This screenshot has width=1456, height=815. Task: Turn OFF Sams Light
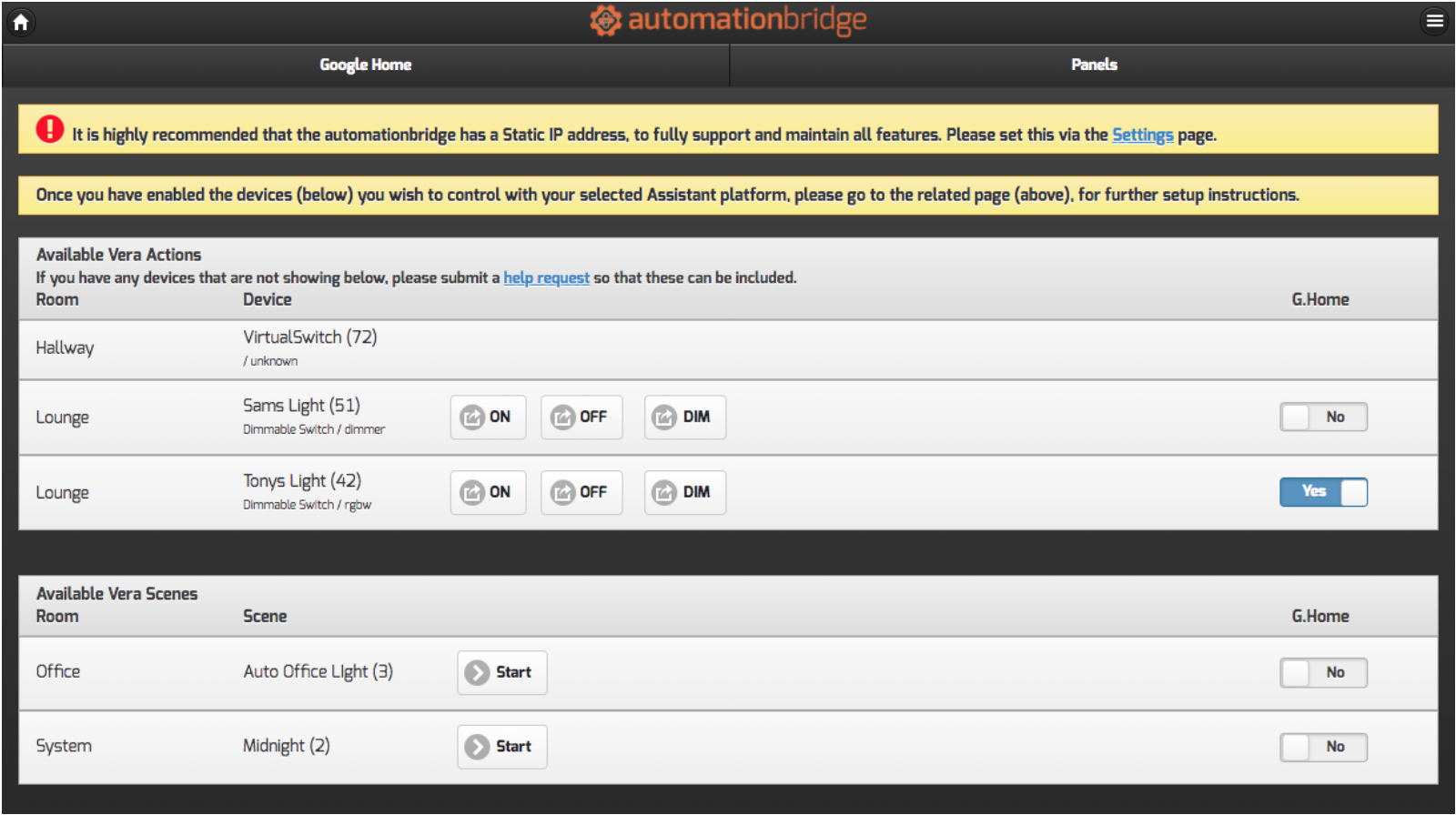(581, 418)
